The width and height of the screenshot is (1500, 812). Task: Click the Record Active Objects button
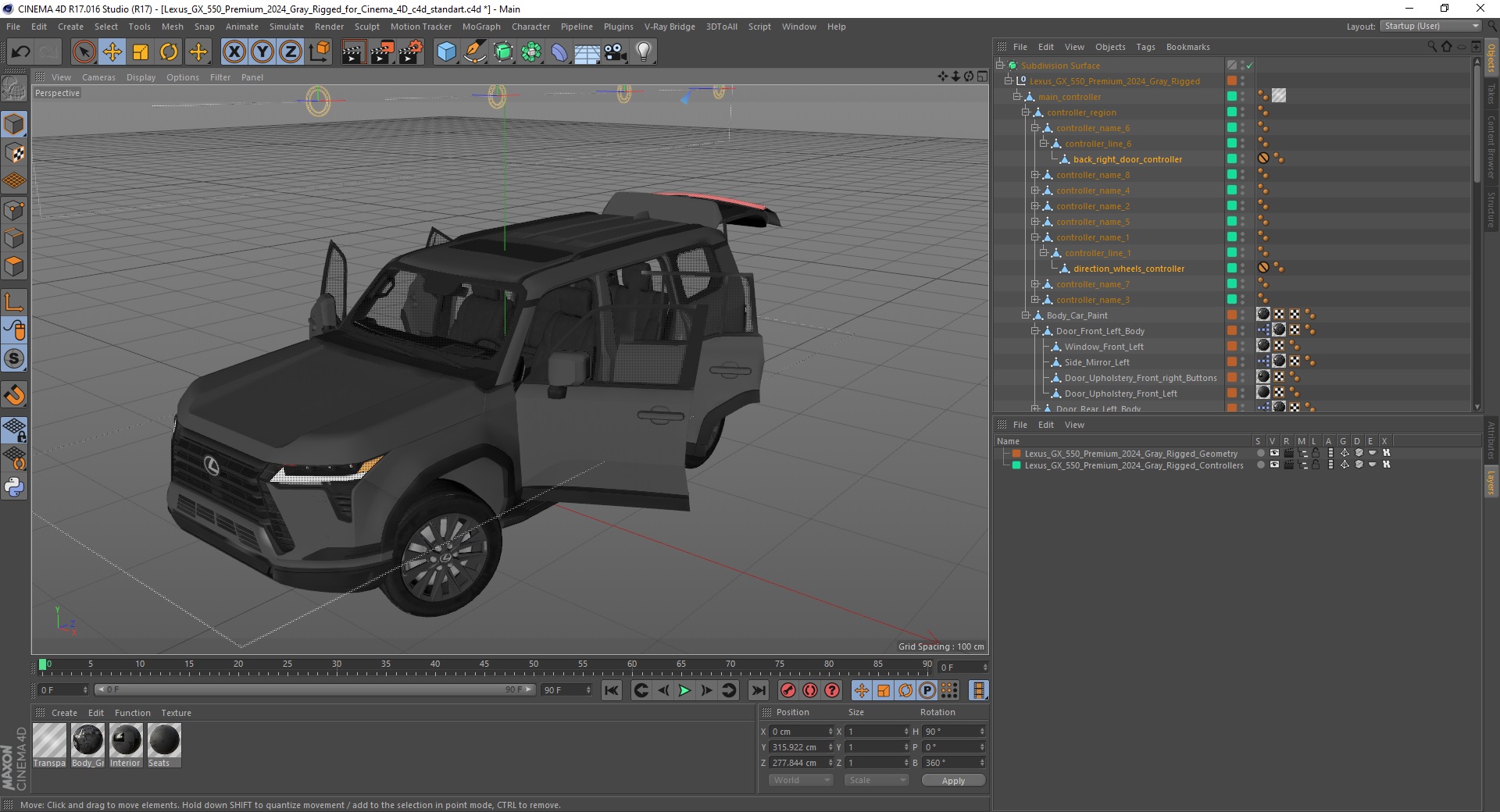pos(787,690)
